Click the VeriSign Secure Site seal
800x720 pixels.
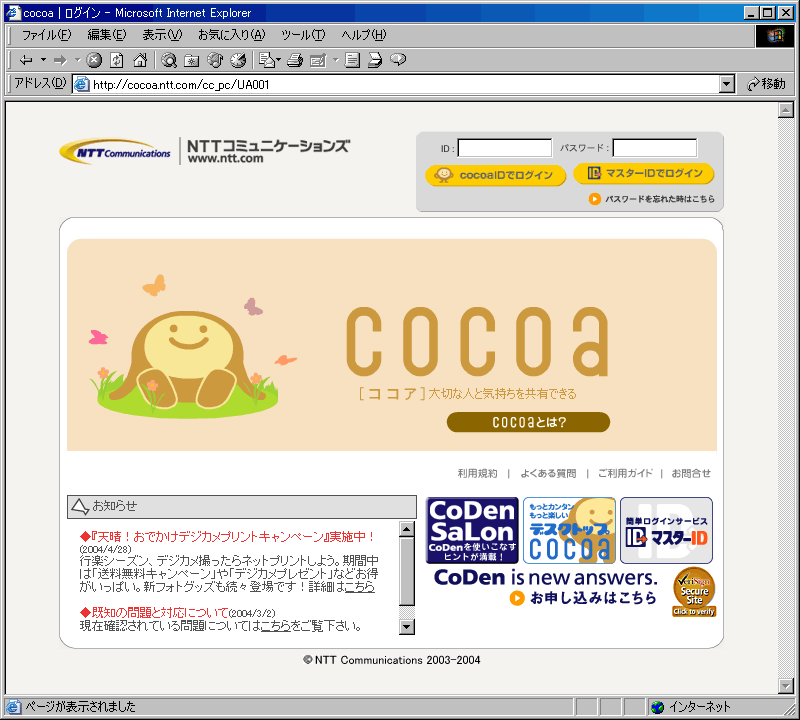coord(694,592)
